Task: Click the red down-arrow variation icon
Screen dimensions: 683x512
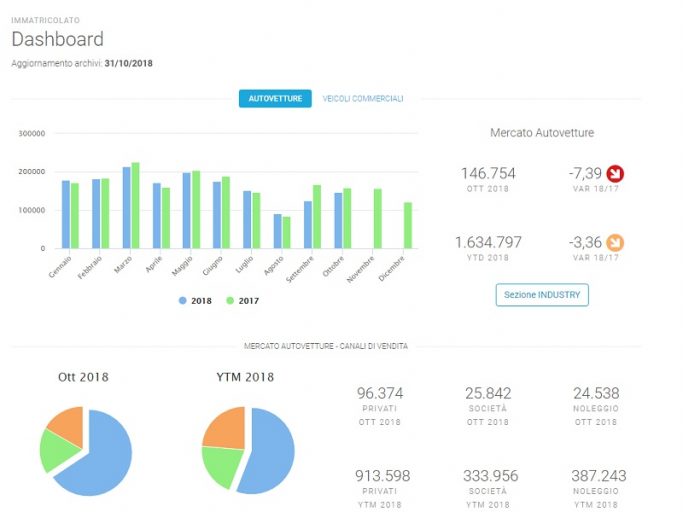Action: [x=615, y=173]
